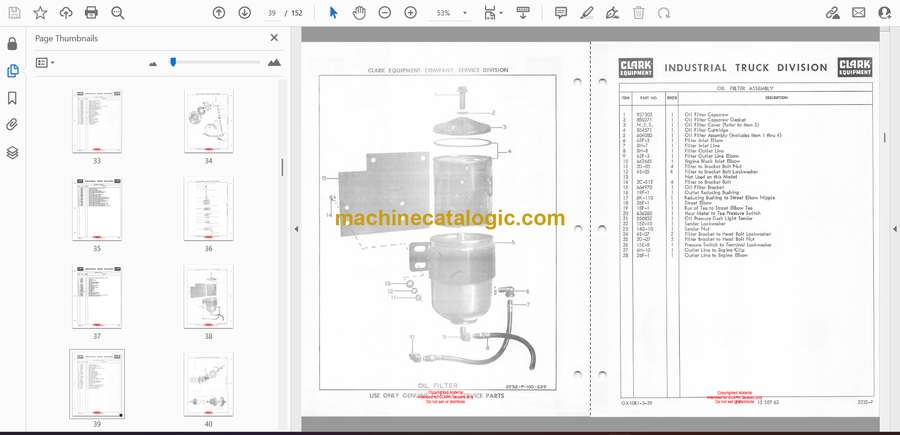Select page 36 thumbnail
Image resolution: width=900 pixels, height=435 pixels.
click(x=208, y=209)
